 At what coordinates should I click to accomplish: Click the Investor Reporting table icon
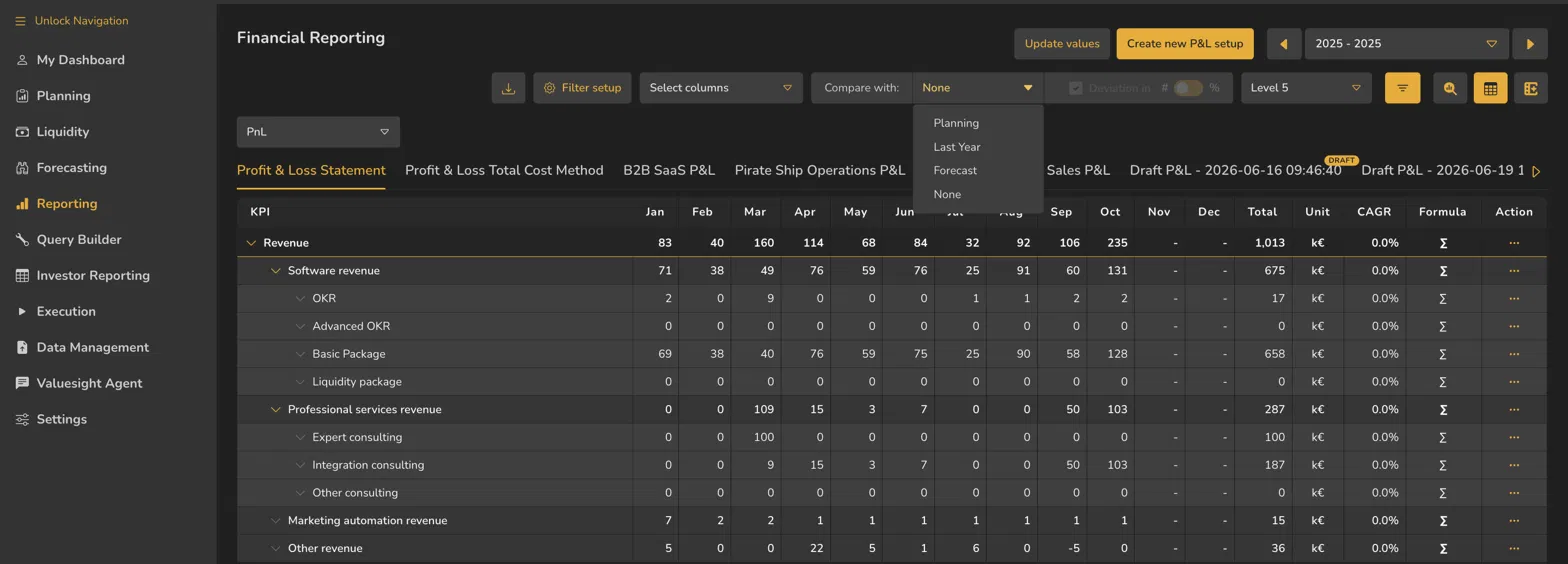[22, 276]
